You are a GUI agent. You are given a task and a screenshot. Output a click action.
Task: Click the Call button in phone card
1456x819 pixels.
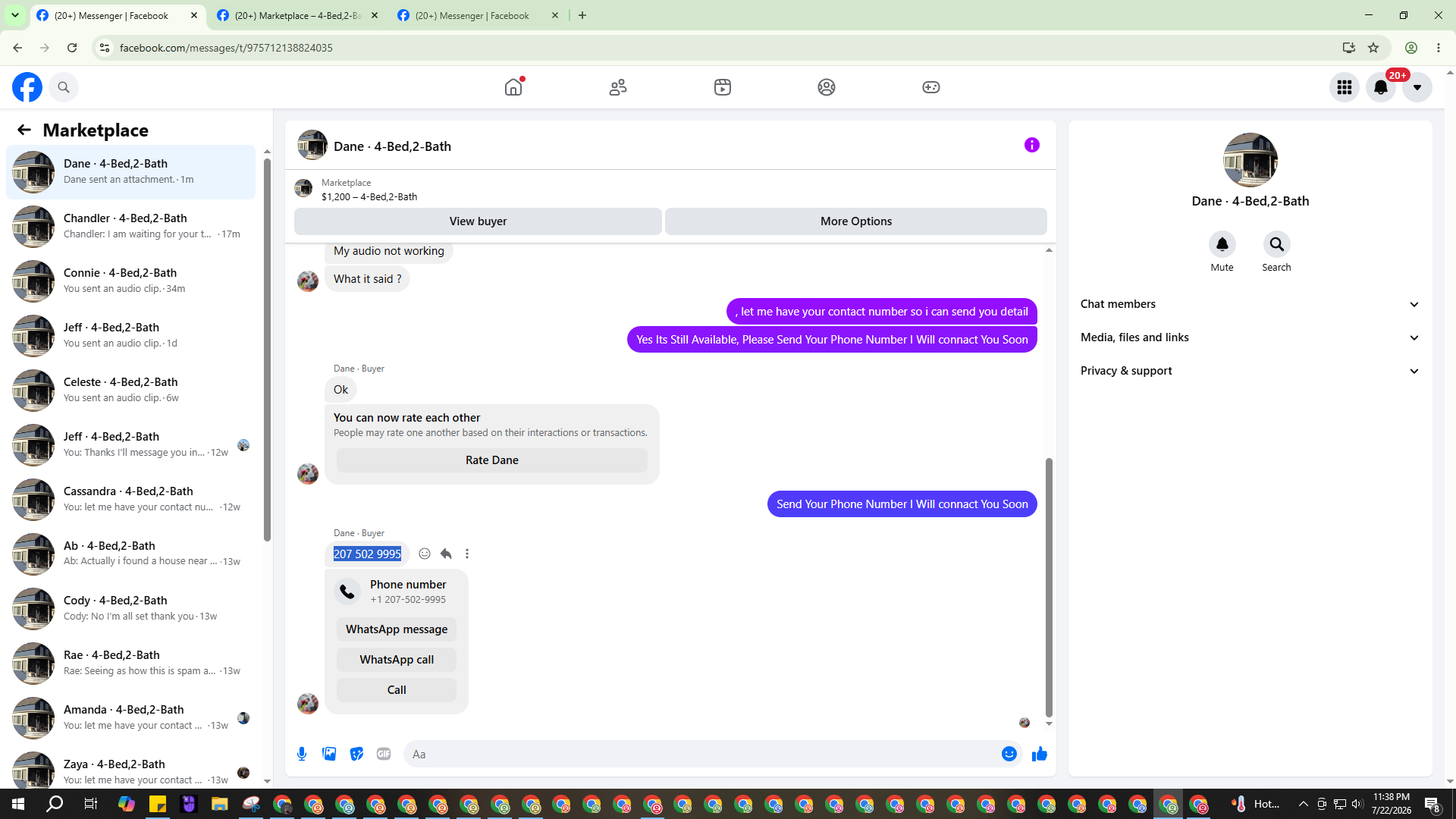coord(397,690)
